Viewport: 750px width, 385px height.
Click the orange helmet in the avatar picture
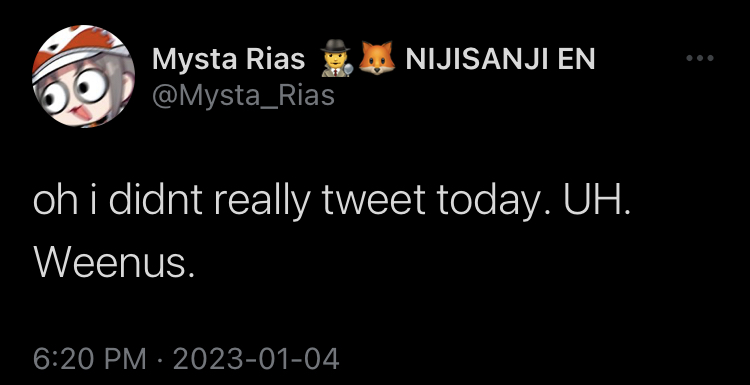pos(80,48)
